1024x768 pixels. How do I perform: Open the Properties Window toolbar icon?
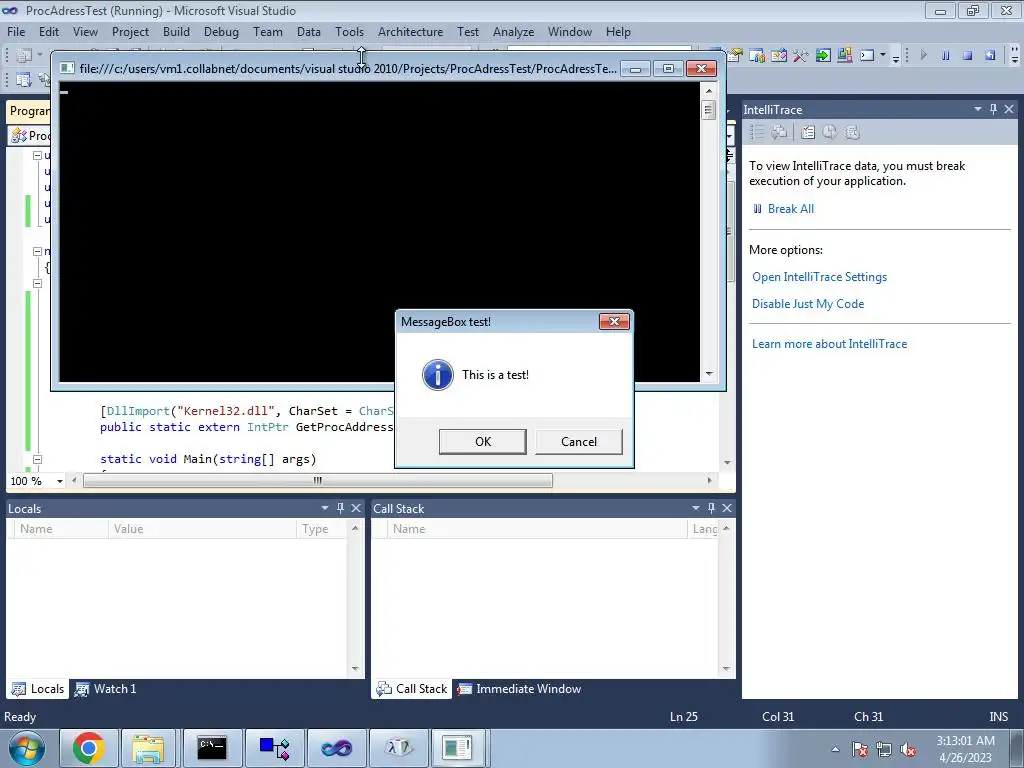tap(735, 55)
